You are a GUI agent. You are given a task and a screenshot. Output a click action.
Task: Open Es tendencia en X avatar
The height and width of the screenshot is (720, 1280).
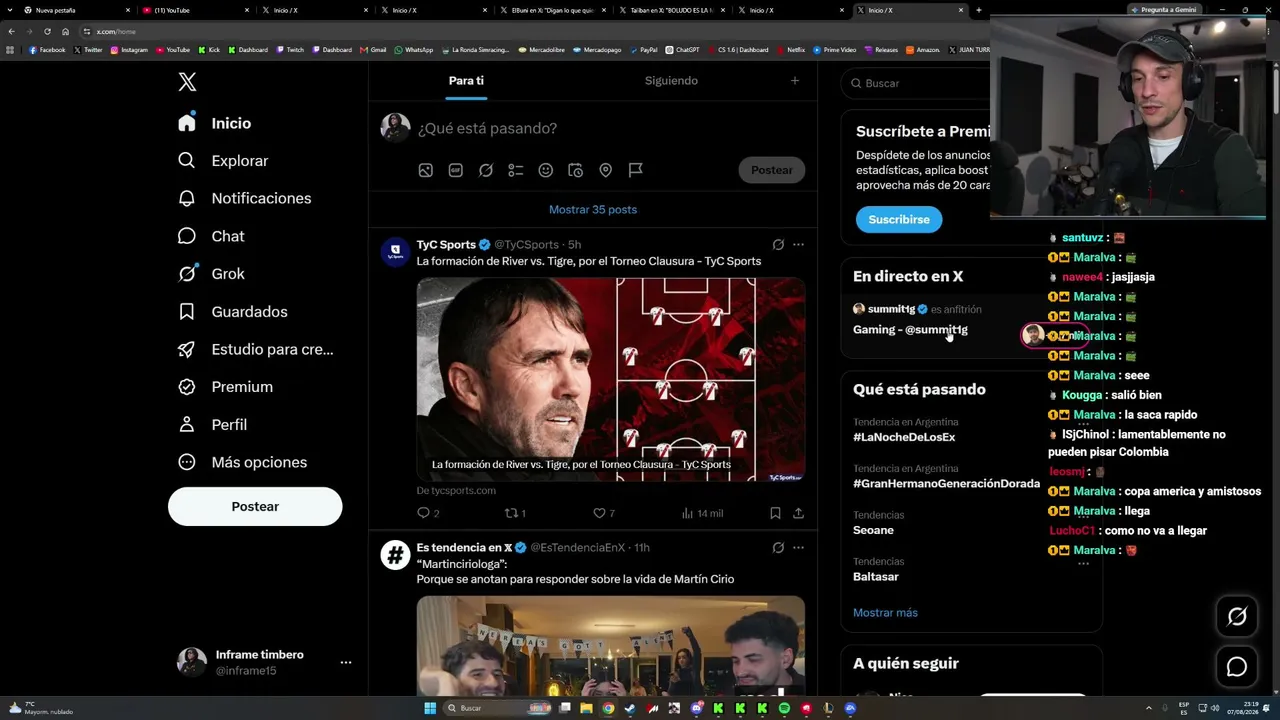pyautogui.click(x=396, y=554)
